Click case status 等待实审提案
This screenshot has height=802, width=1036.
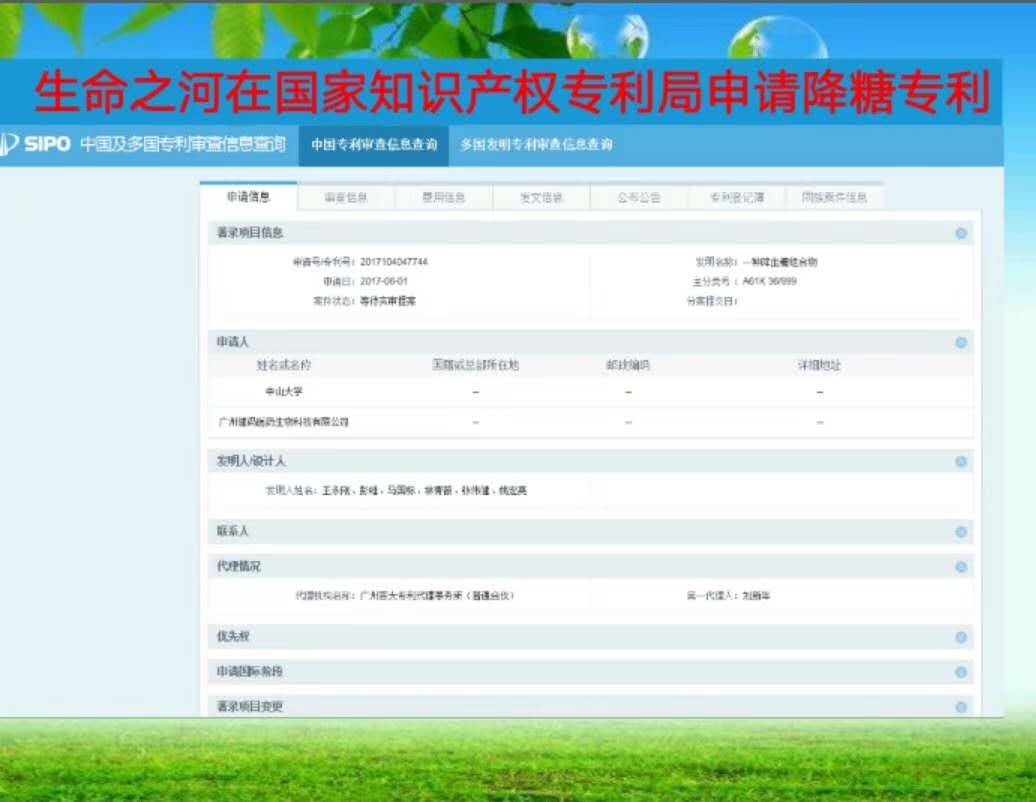pyautogui.click(x=388, y=301)
